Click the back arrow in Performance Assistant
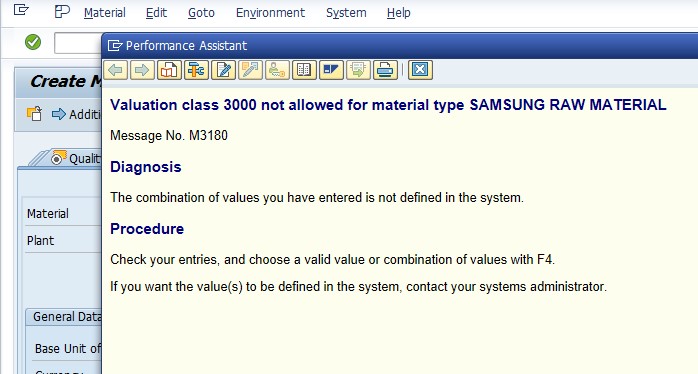The width and height of the screenshot is (698, 374). [116, 70]
